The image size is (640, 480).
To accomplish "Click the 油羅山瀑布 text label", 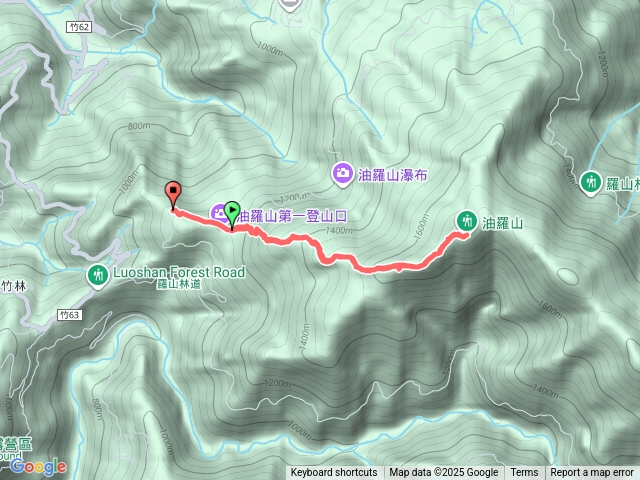I will pyautogui.click(x=393, y=176).
